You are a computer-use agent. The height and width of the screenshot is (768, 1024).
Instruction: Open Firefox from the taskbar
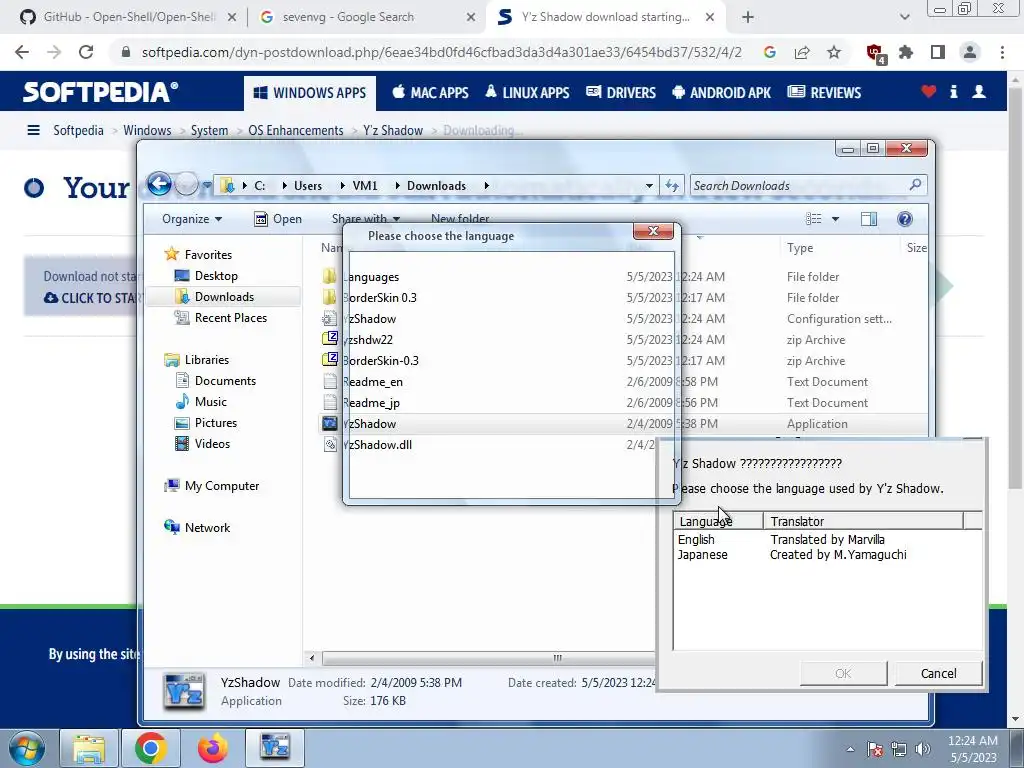[213, 748]
